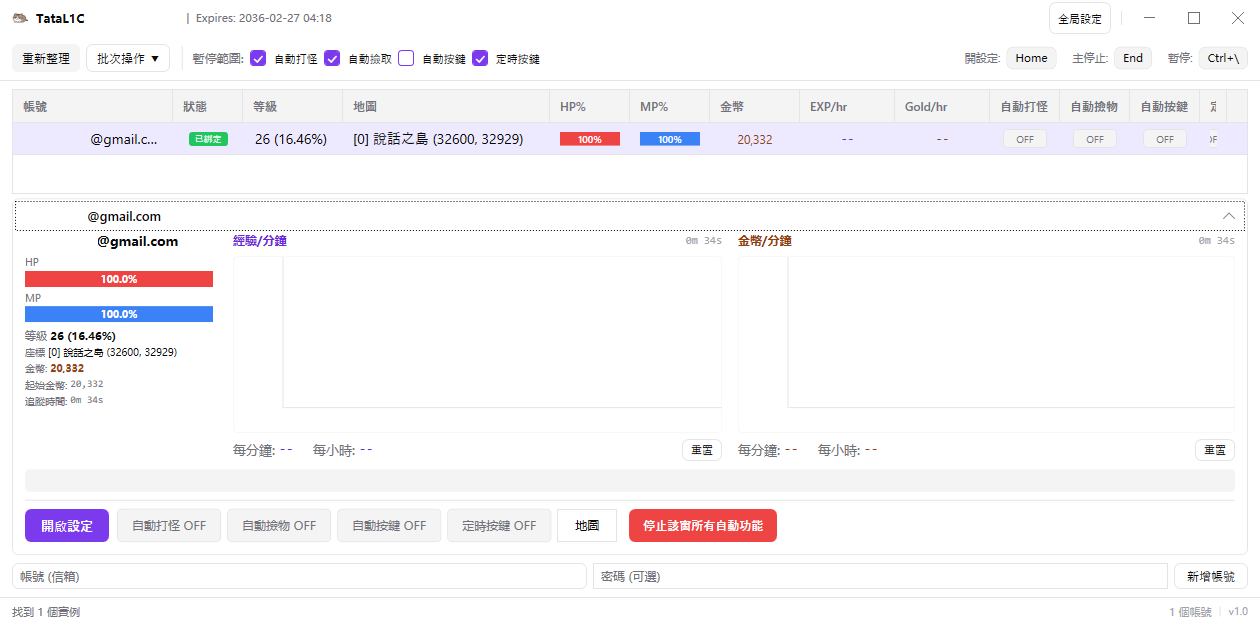
Task: Open the 批次操作 dropdown menu
Action: click(128, 58)
